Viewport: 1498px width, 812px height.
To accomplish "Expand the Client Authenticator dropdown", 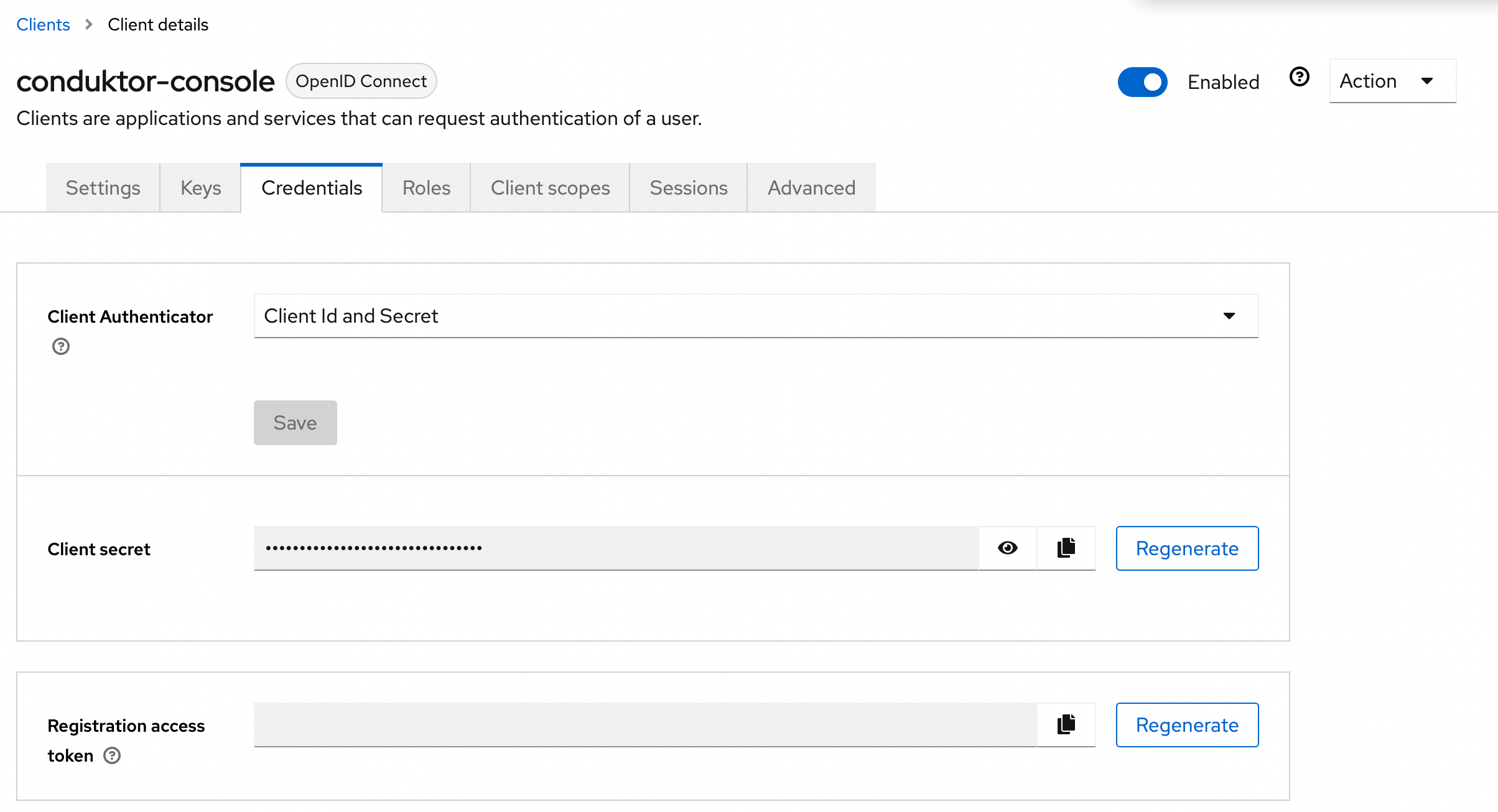I will coord(756,316).
